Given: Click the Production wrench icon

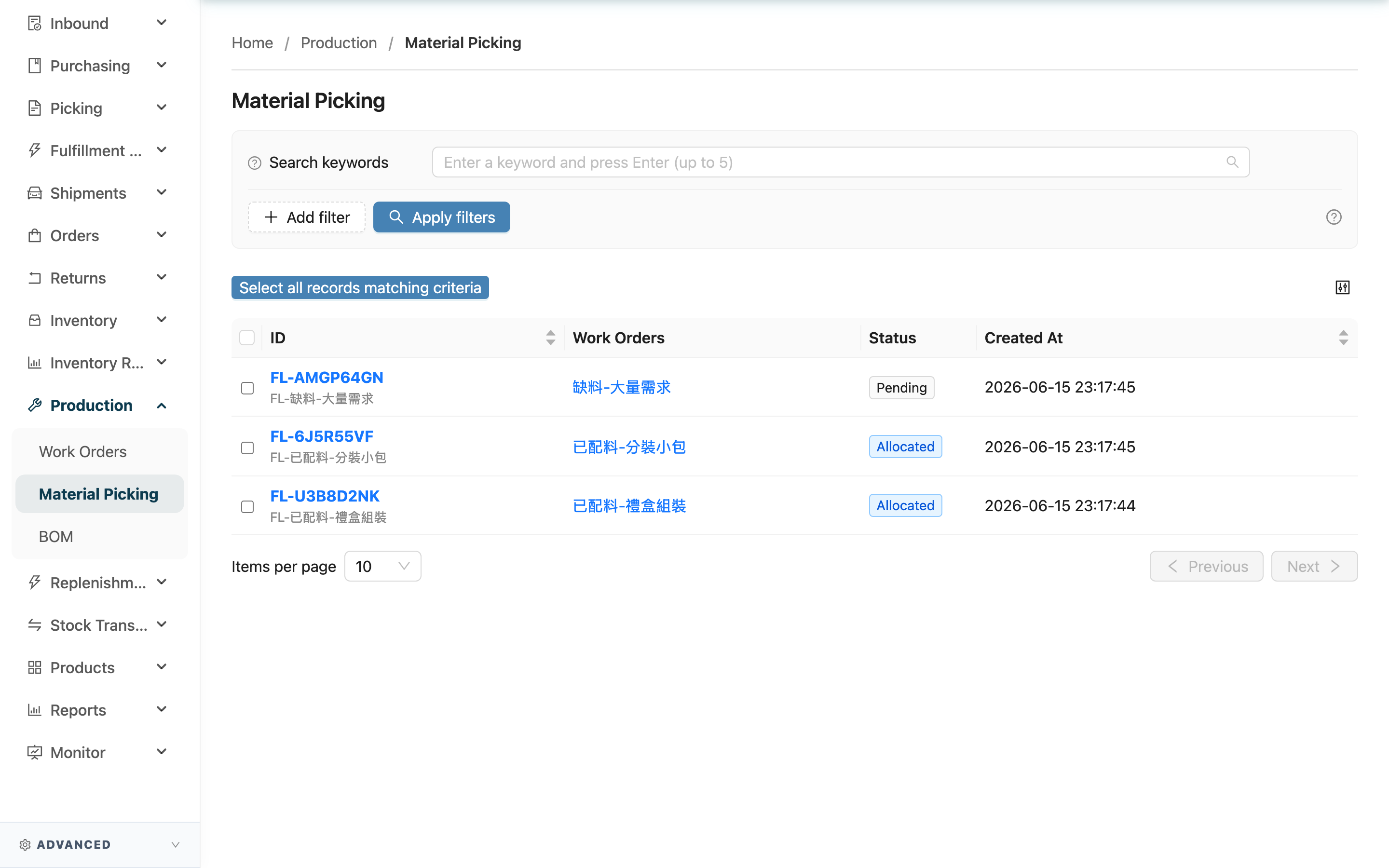Looking at the screenshot, I should (34, 405).
